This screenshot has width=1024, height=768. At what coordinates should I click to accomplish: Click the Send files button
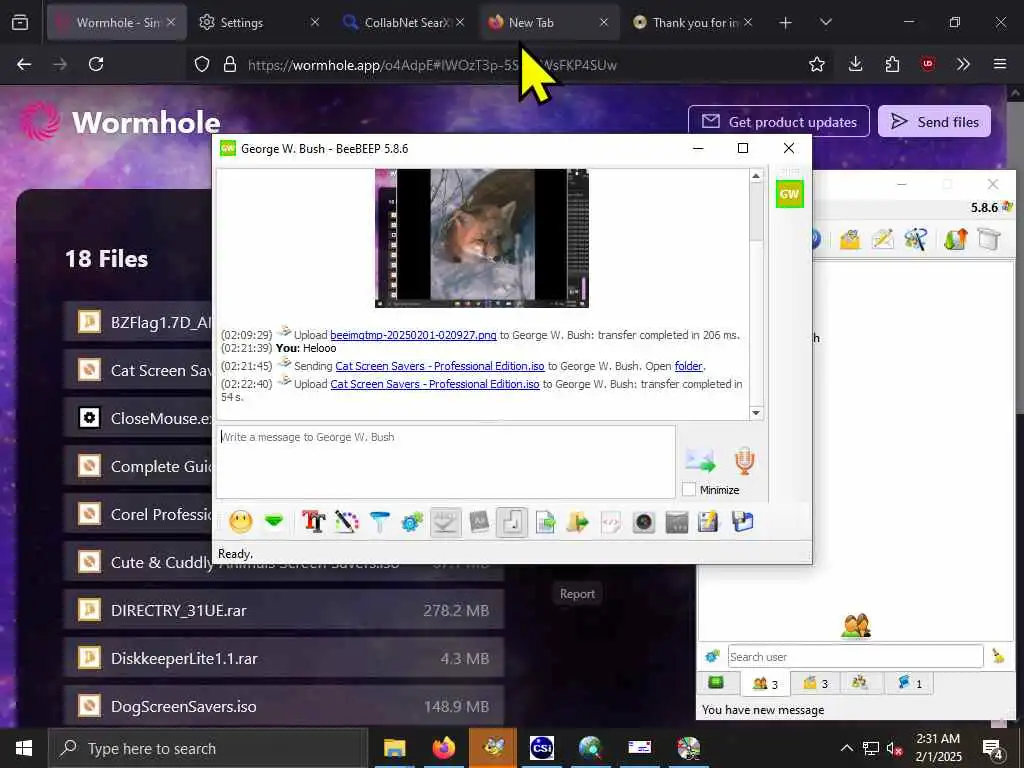coord(934,121)
